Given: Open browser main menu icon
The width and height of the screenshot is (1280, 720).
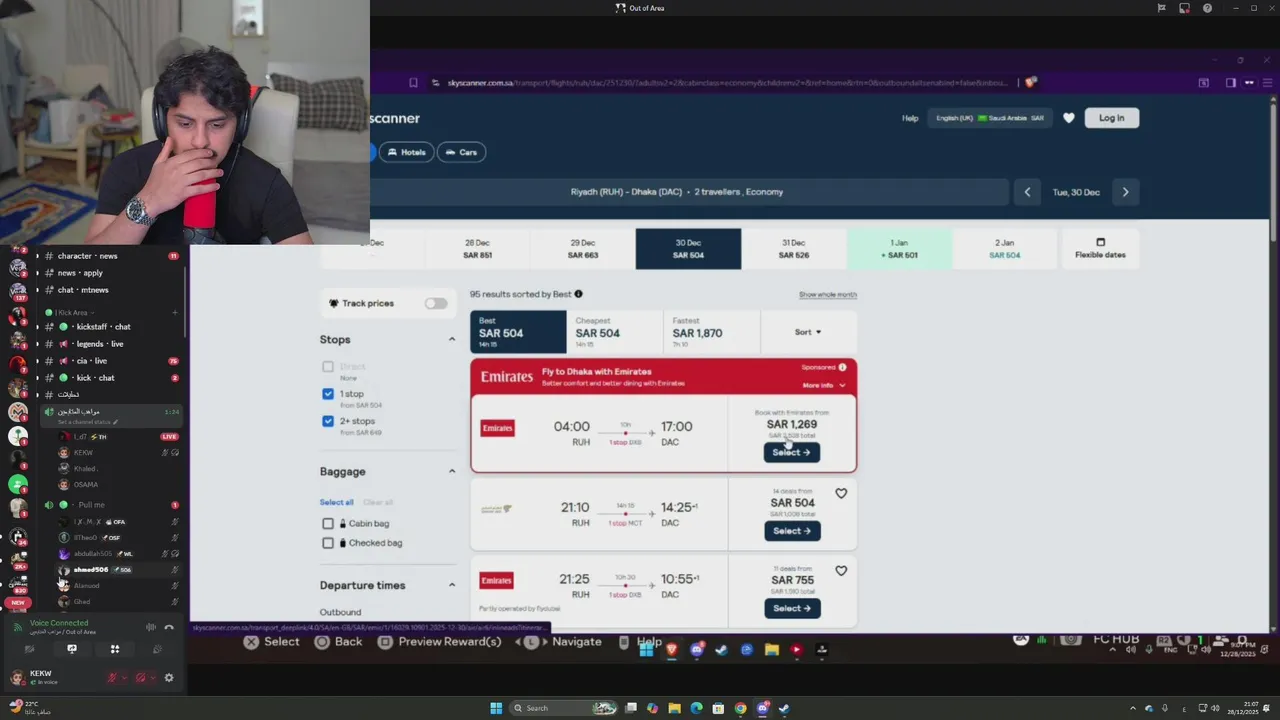Looking at the screenshot, I should [x=1267, y=83].
